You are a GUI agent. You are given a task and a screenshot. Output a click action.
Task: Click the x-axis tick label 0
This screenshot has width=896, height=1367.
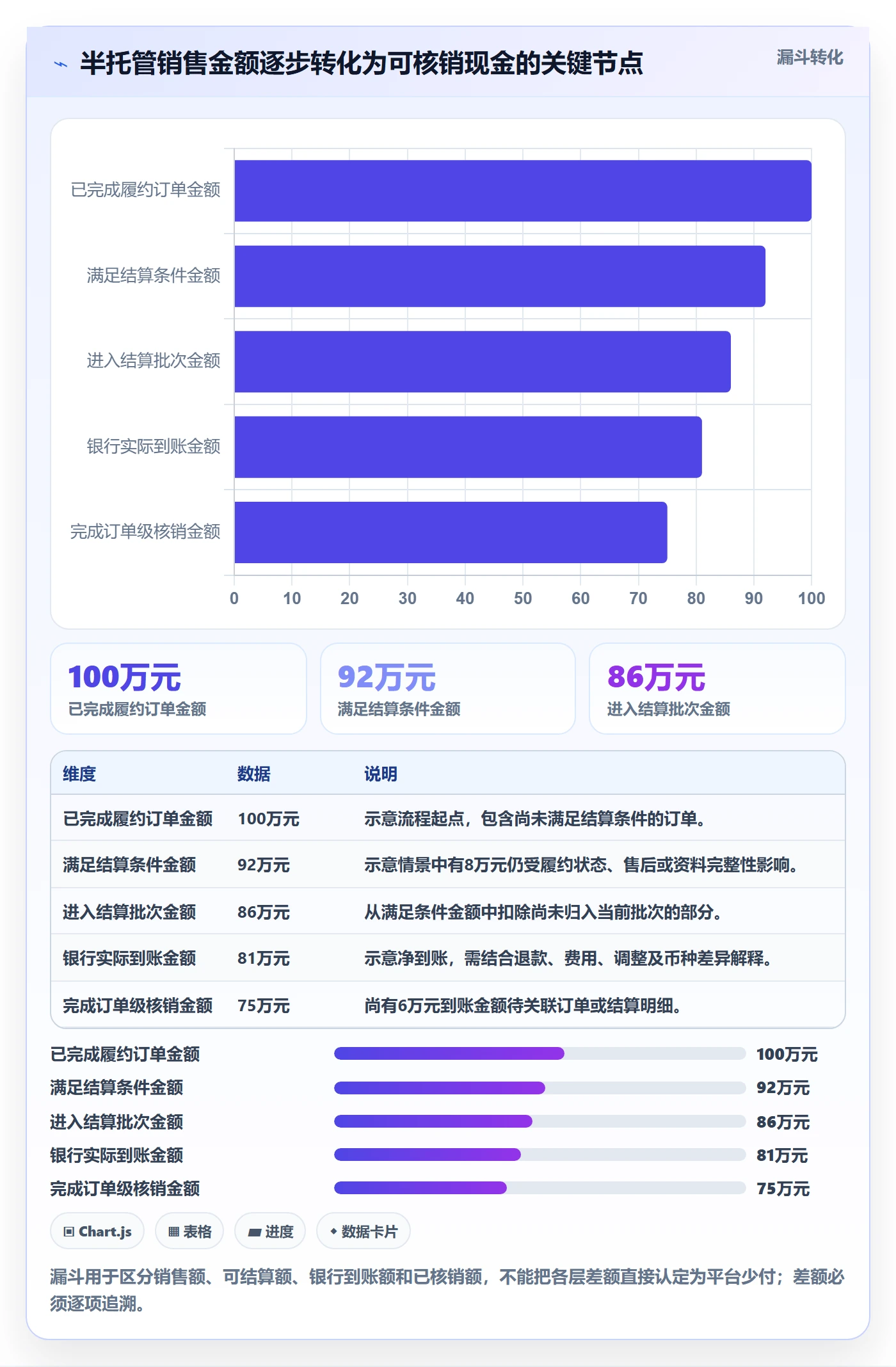[234, 598]
